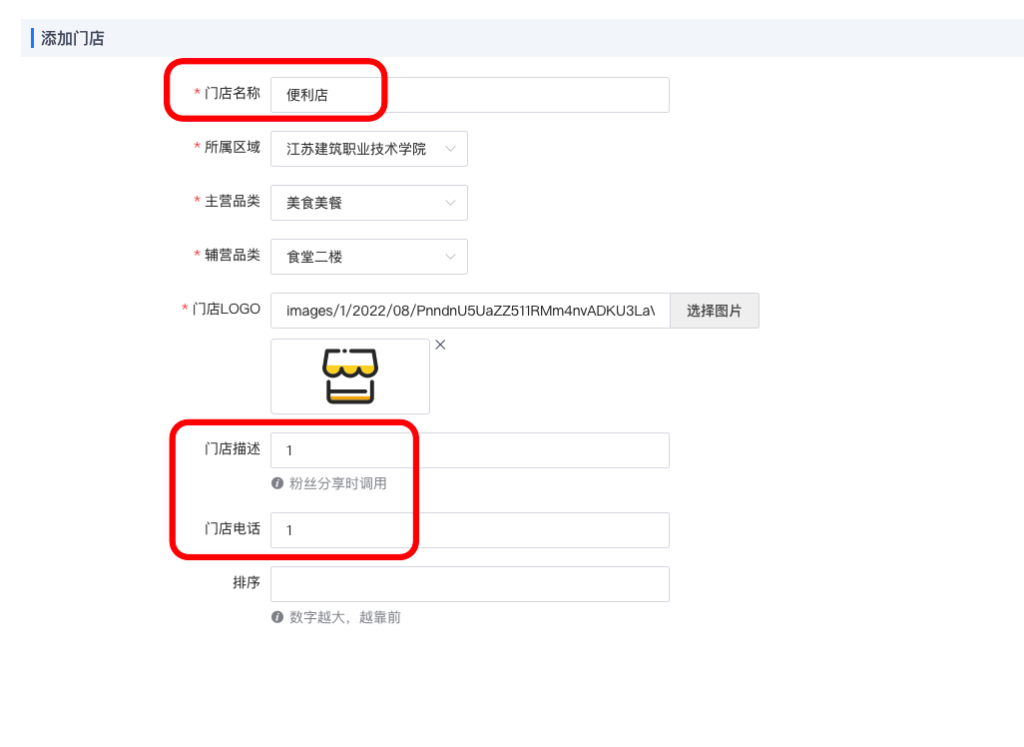Remove uploaded logo with the × icon
Viewport: 1024px width, 747px height.
tap(440, 344)
